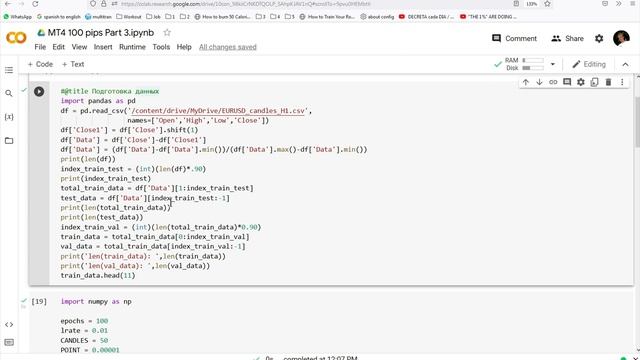This screenshot has width=640, height=360.
Task: Click the notebook title MT4 100 pips Part 3.ipynb
Action: 101,33
